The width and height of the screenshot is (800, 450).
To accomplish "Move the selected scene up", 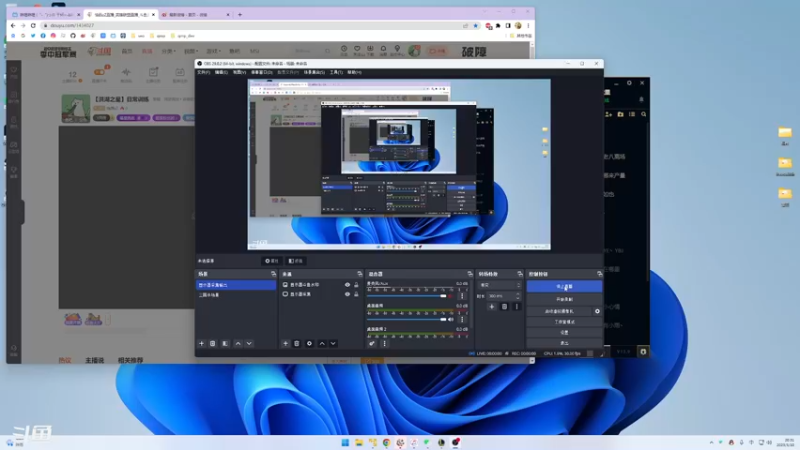I will [238, 343].
